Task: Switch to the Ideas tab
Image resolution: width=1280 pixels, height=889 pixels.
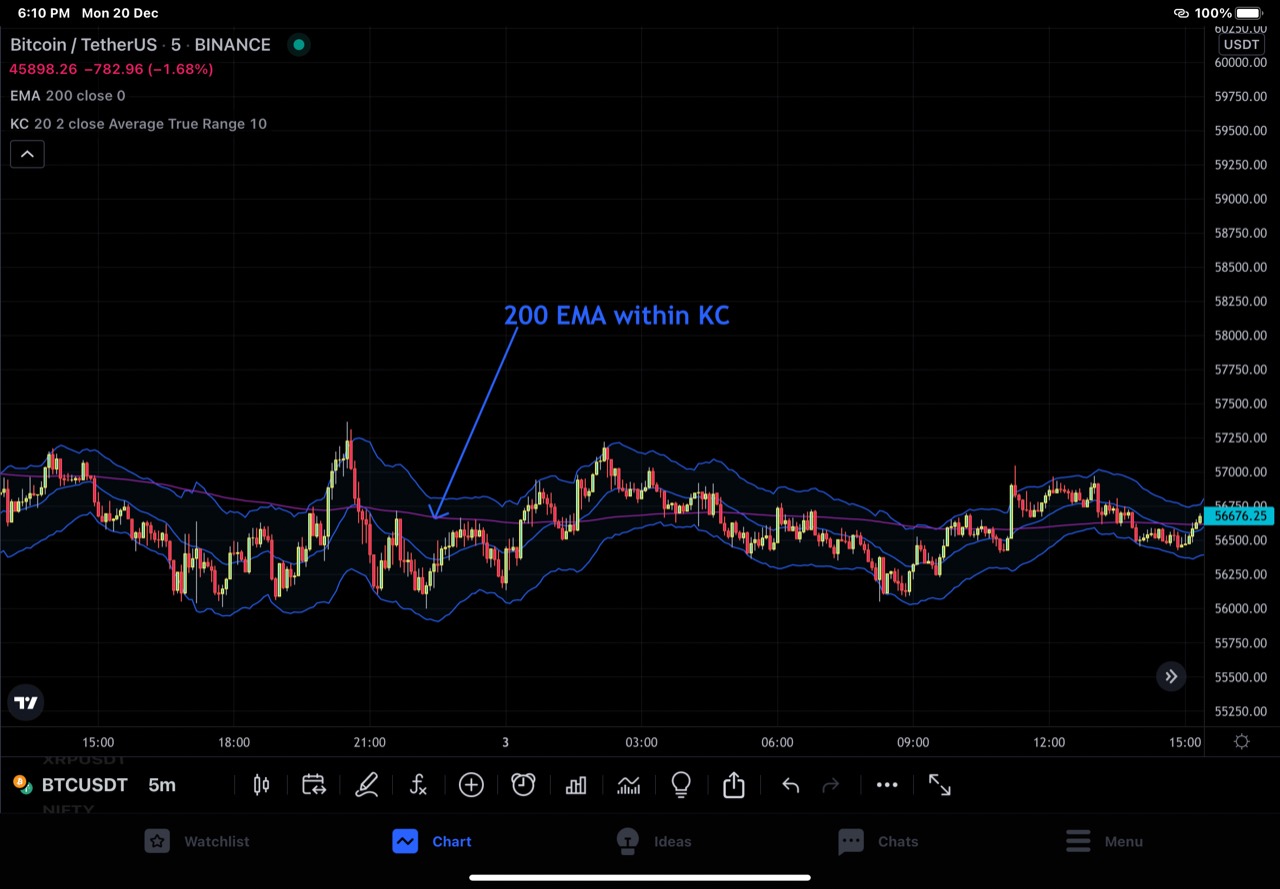Action: (654, 841)
